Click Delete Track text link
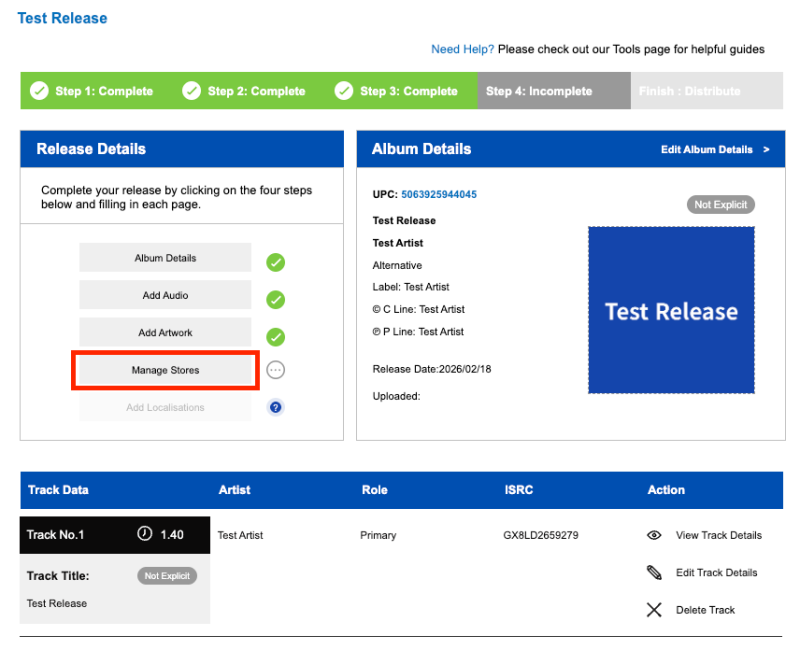800x650 pixels. pyautogui.click(x=705, y=610)
